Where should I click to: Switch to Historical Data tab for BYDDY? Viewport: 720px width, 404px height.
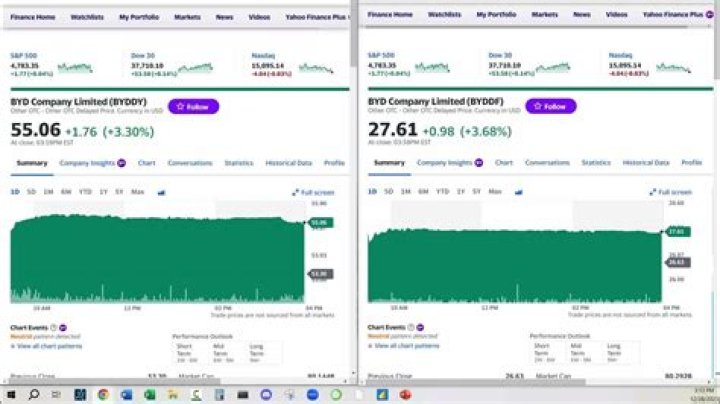289,163
